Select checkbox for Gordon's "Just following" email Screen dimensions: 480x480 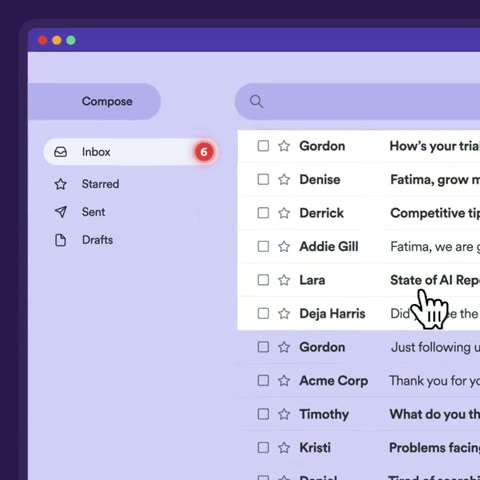[x=263, y=347]
